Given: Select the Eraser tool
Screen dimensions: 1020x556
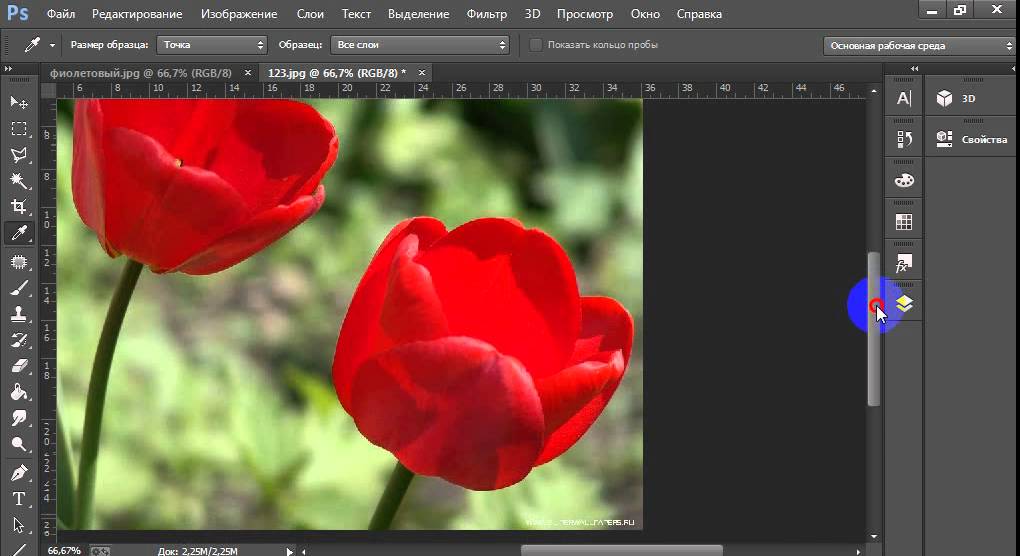Looking at the screenshot, I should tap(19, 366).
